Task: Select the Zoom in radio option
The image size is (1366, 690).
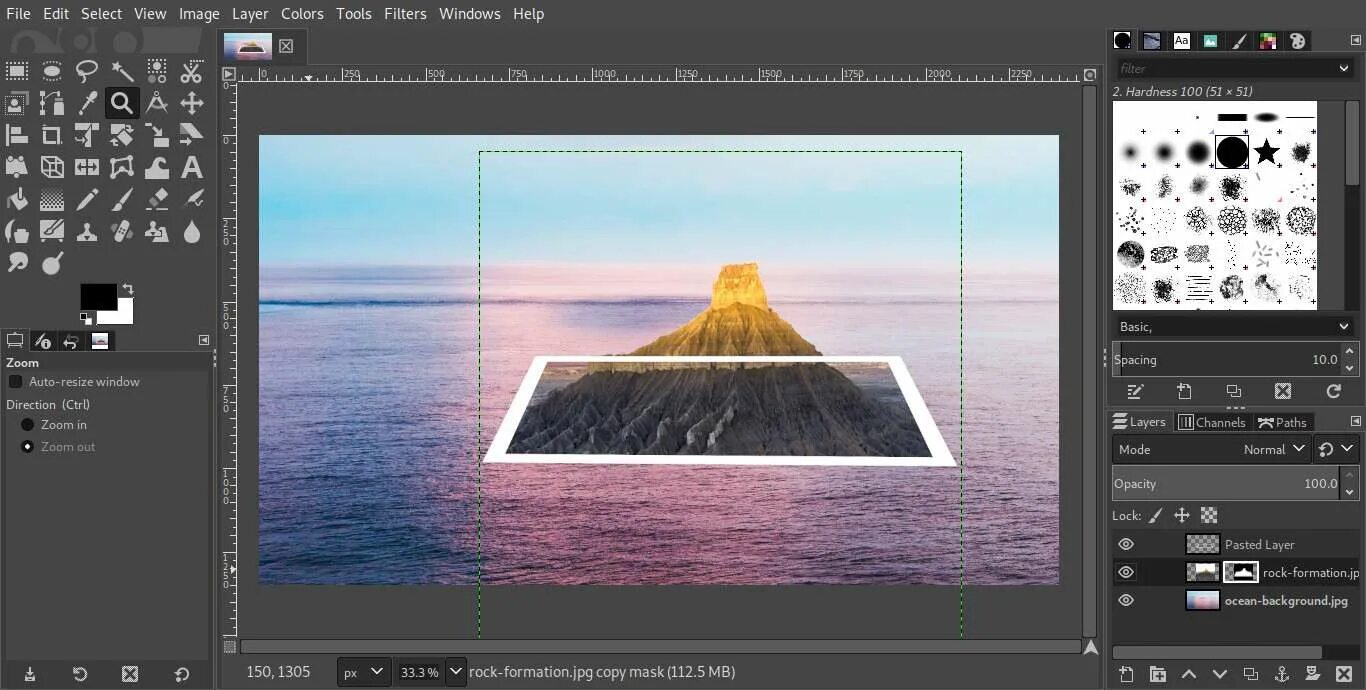Action: point(28,425)
